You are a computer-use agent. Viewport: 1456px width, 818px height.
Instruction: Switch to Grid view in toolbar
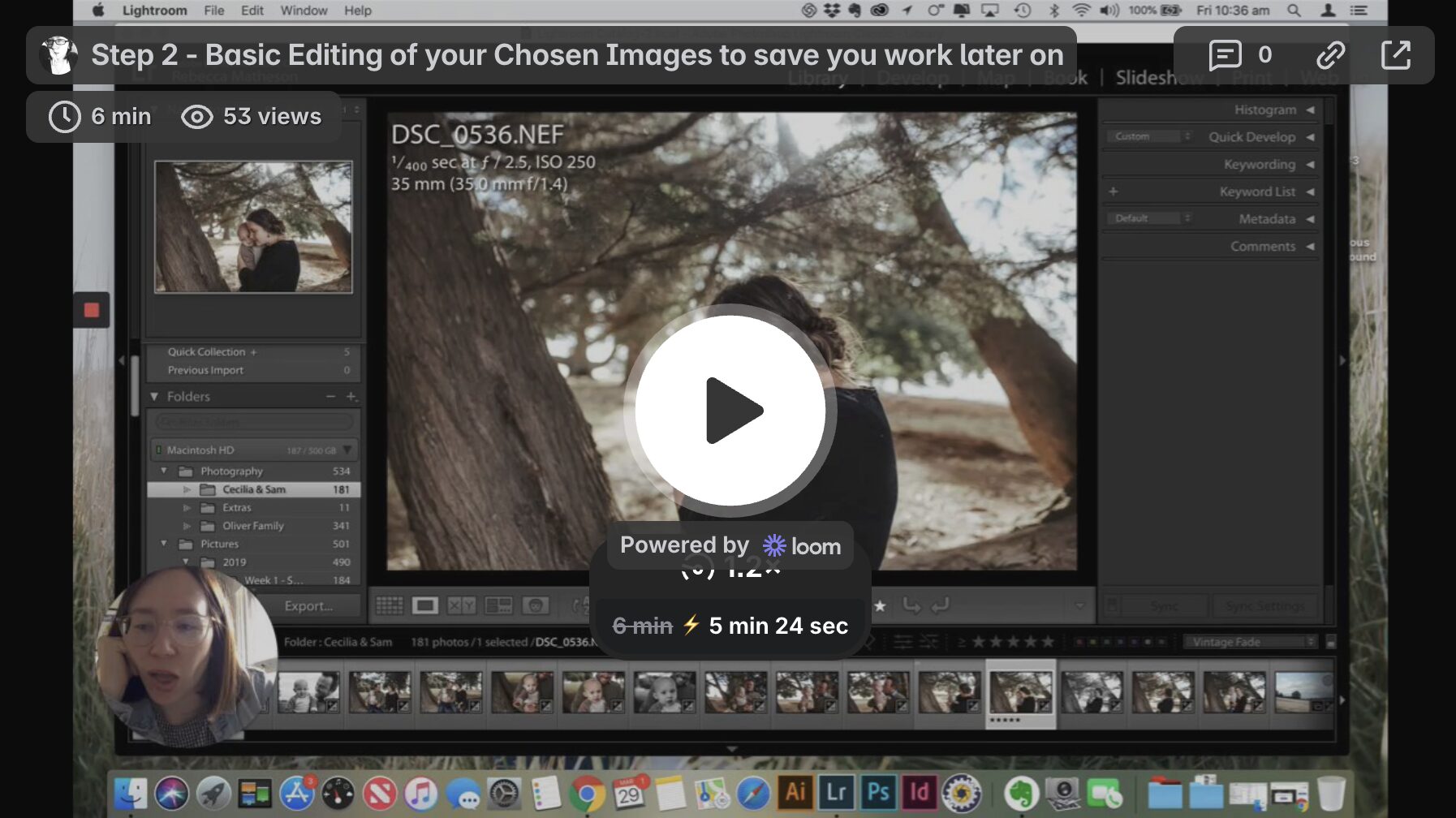[389, 605]
